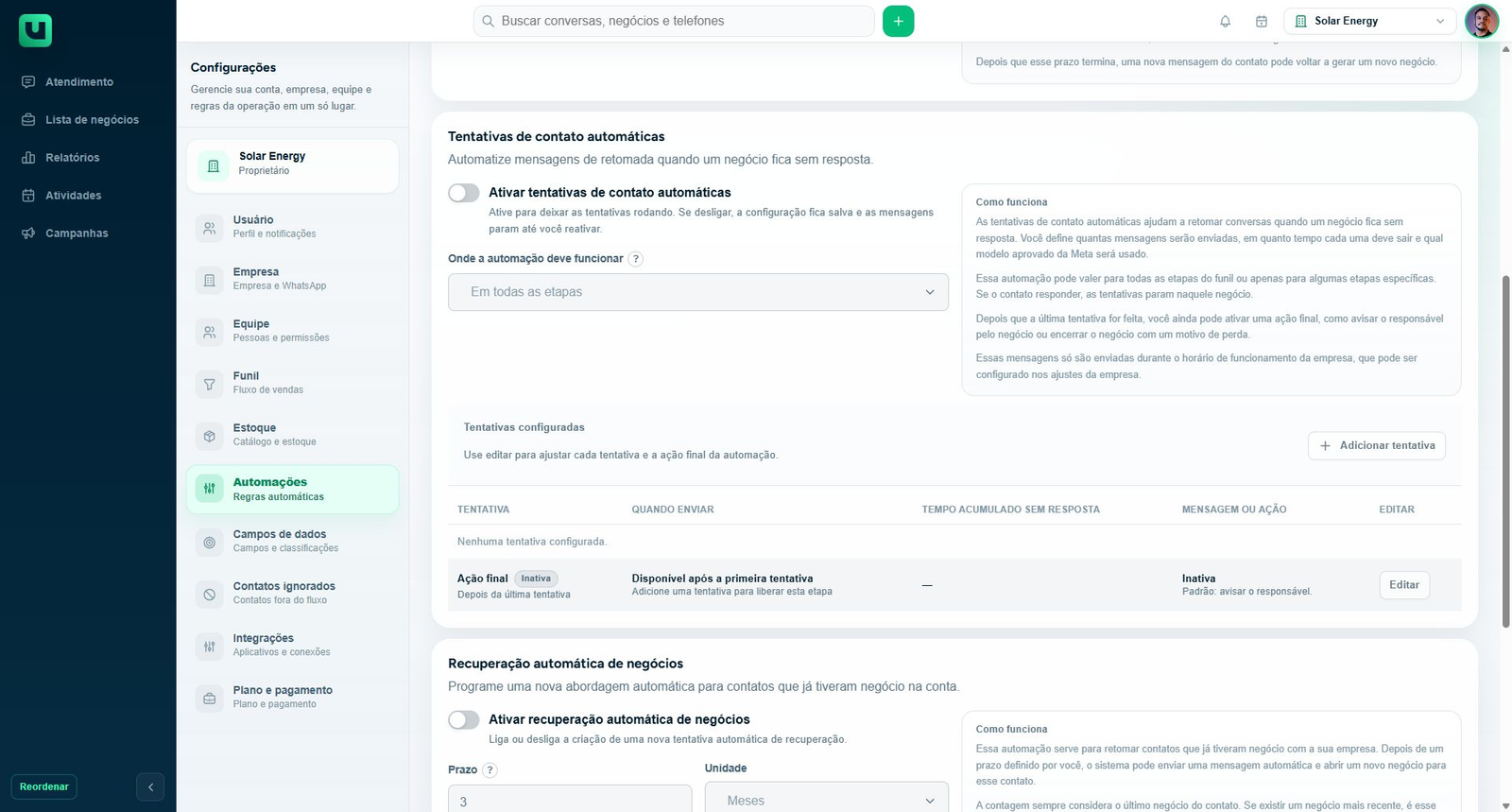Open the Em todas as etapas dropdown

tap(698, 292)
